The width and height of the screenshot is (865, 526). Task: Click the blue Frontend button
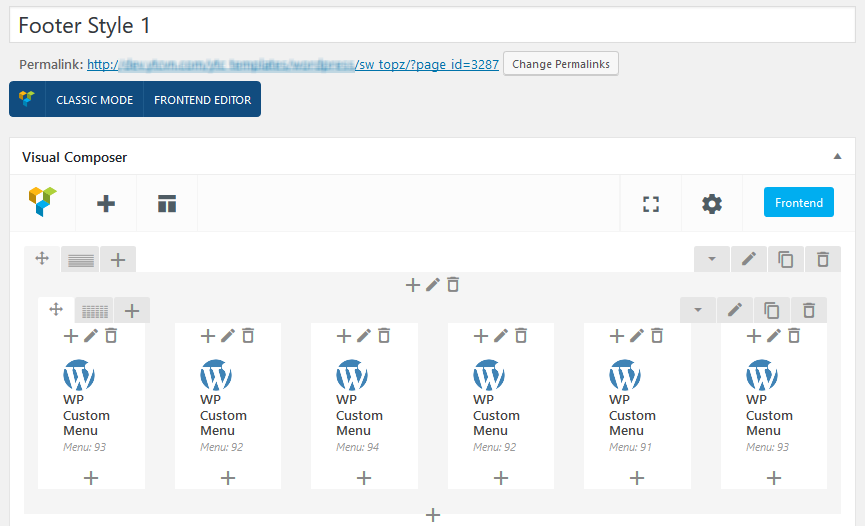pyautogui.click(x=799, y=202)
